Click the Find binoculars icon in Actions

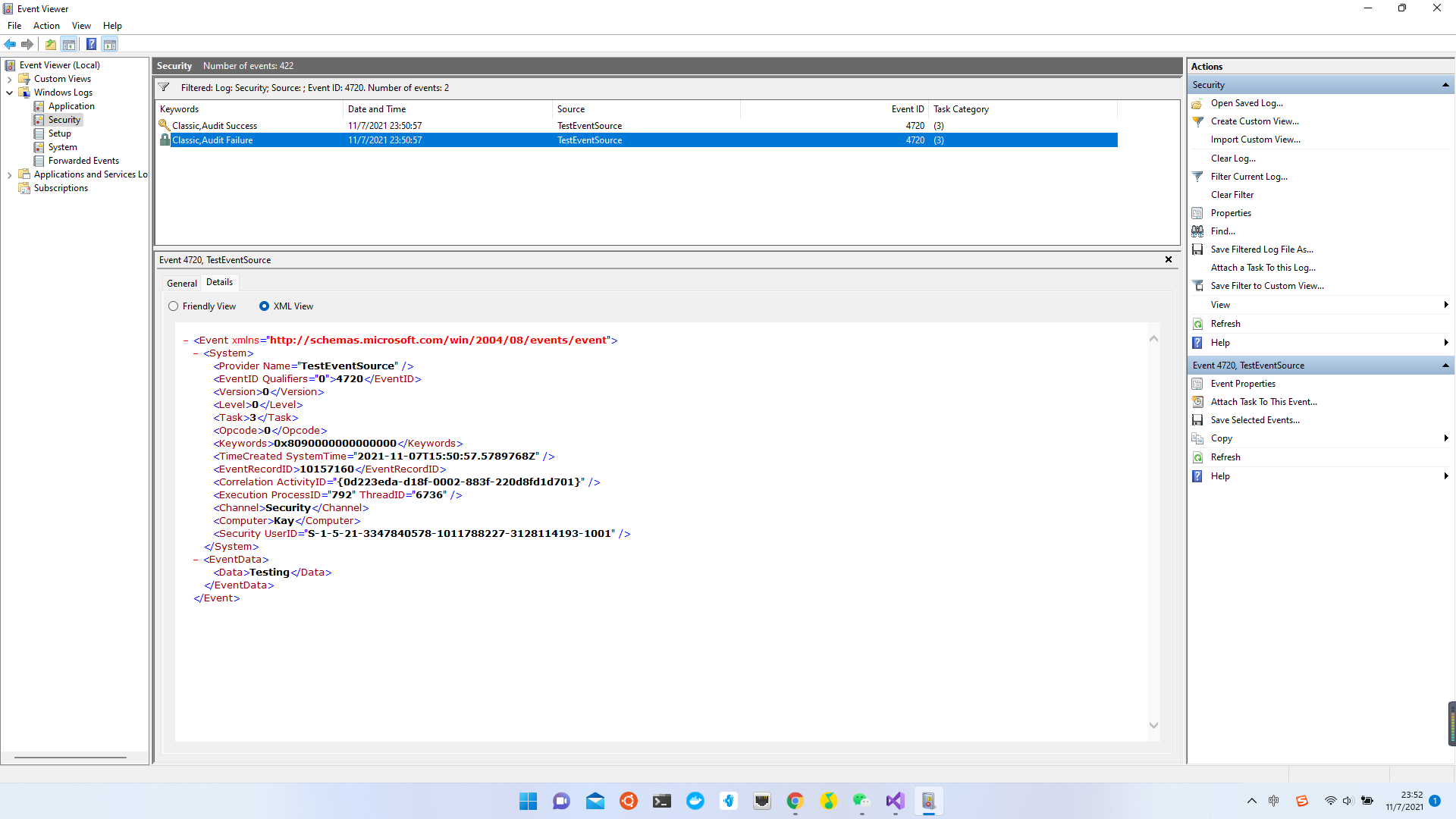1197,231
